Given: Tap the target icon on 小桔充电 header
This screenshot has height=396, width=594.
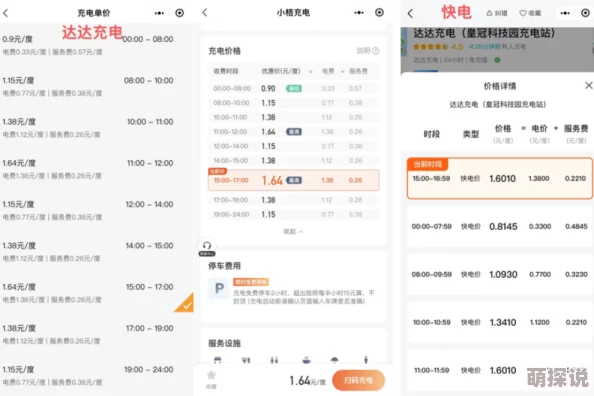Looking at the screenshot, I should point(379,13).
